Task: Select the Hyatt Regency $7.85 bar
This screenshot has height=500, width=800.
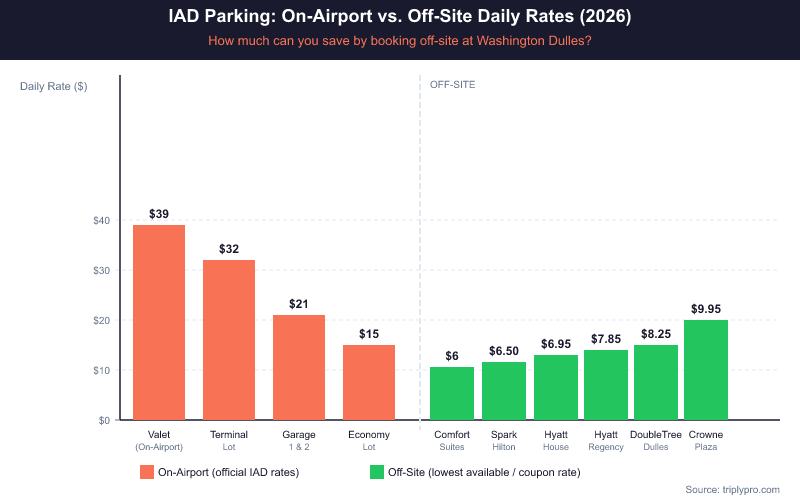Action: click(x=606, y=385)
